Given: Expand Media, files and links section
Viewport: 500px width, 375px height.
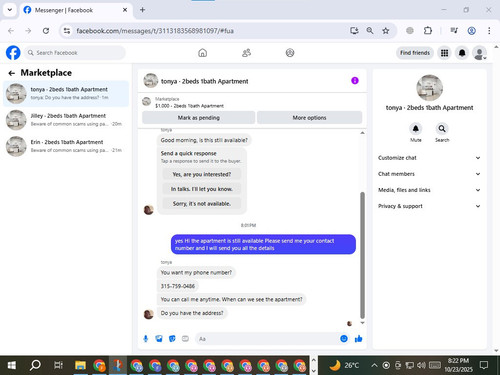Looking at the screenshot, I should 429,190.
